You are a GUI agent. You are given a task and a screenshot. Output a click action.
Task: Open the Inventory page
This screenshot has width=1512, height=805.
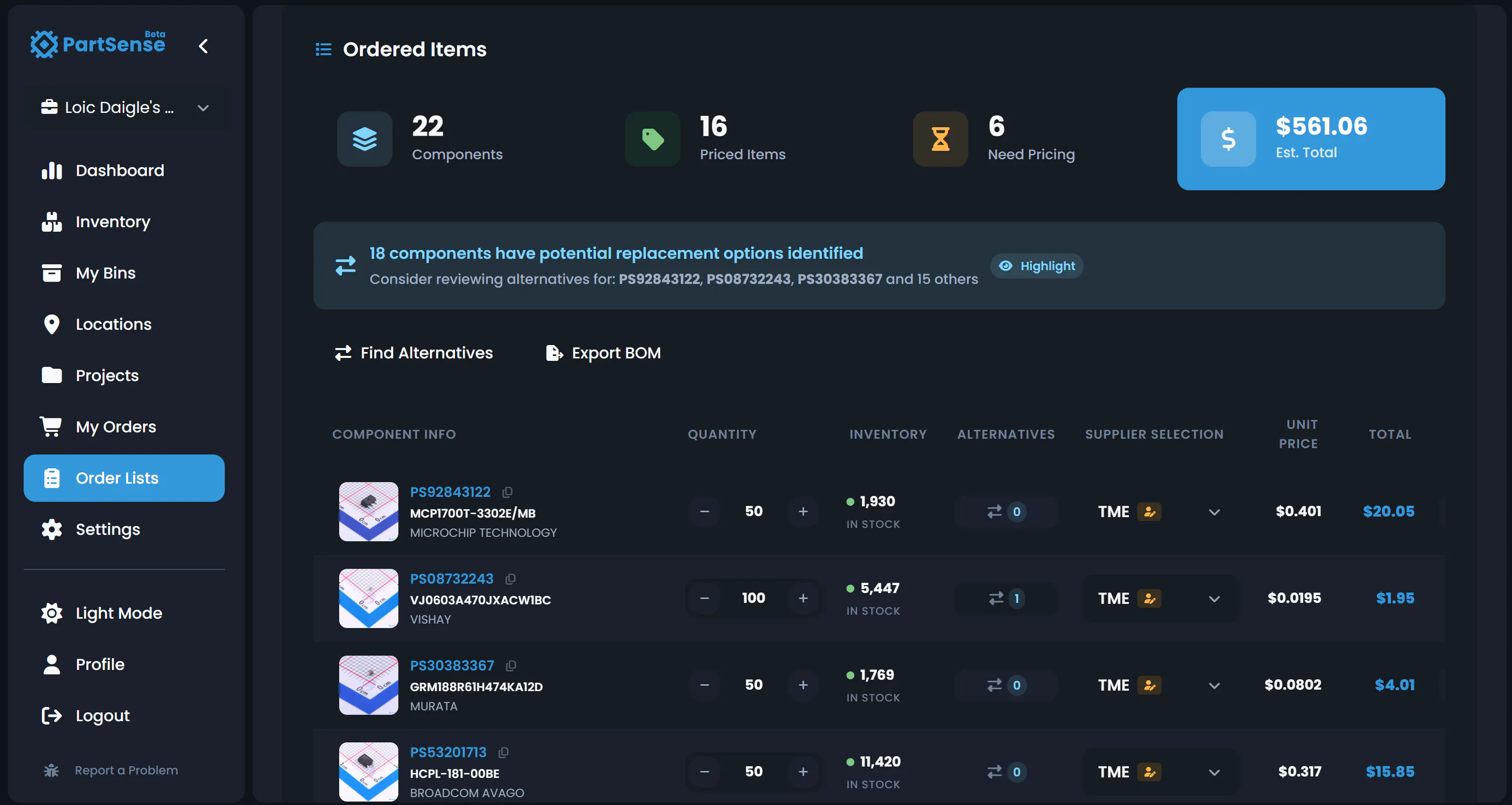124,222
